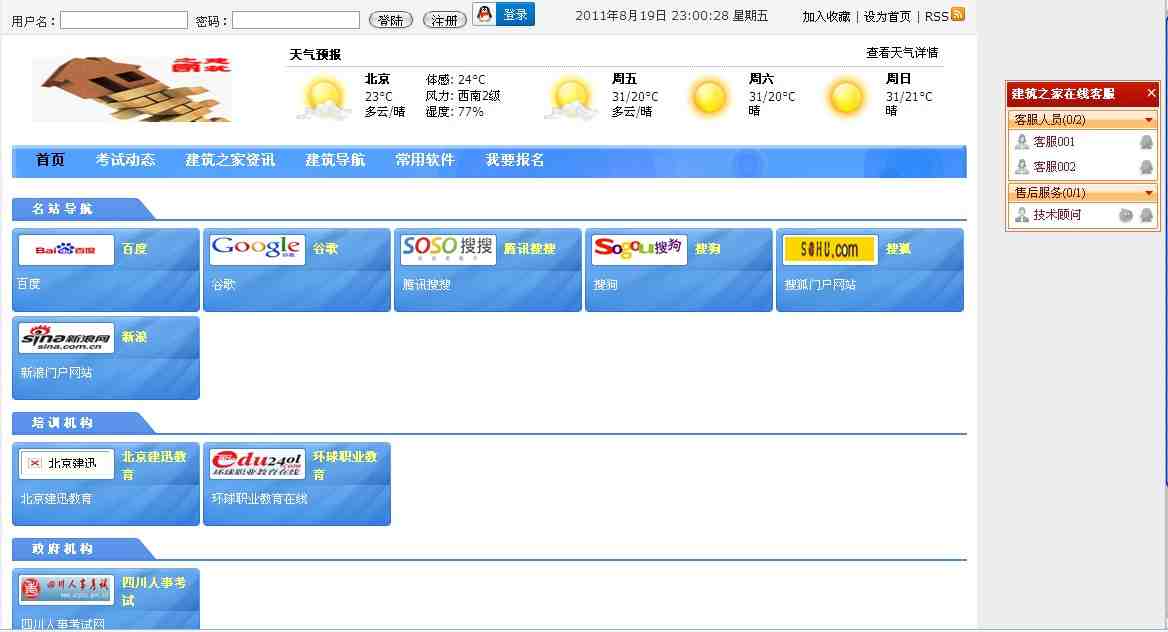Click the avatar icon beside 客服001
This screenshot has height=632, width=1168.
(x=1022, y=142)
